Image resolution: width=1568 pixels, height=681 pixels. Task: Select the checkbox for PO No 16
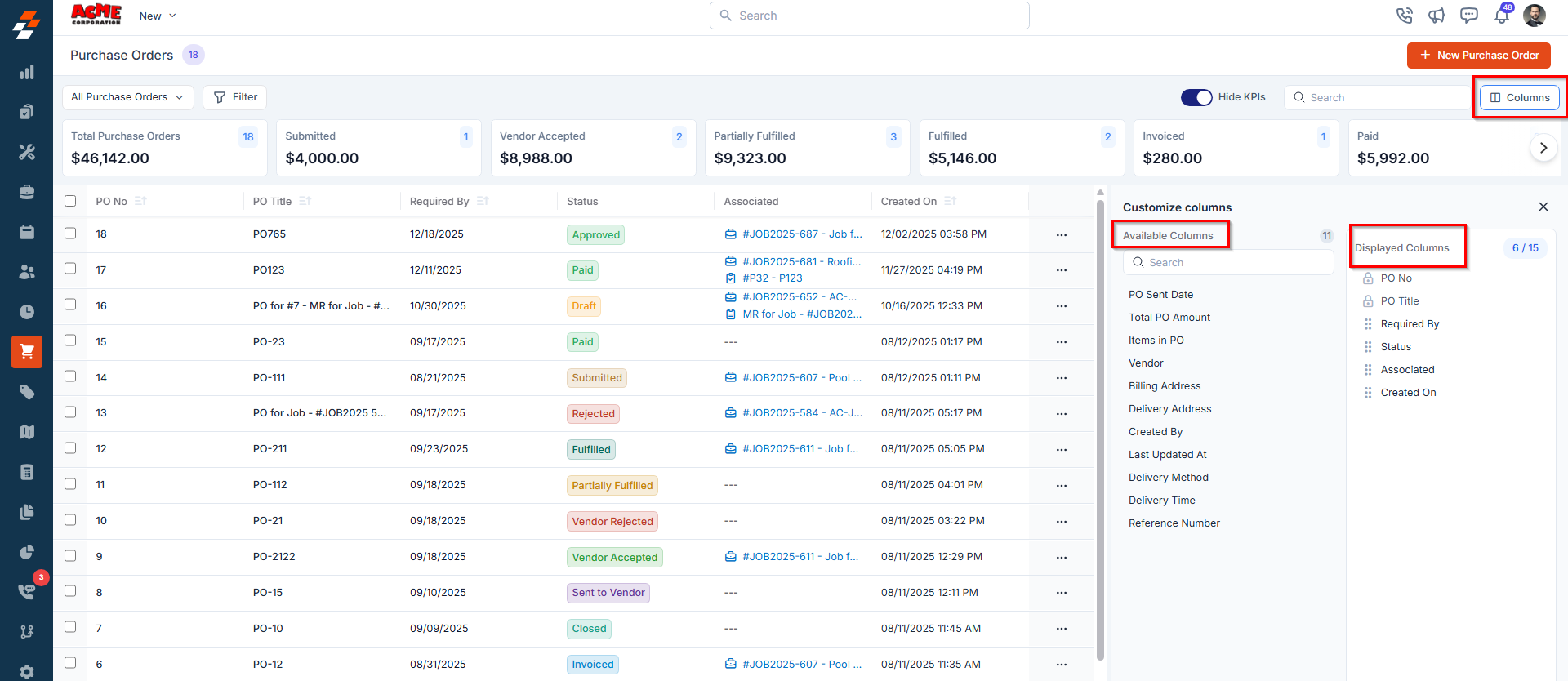(x=70, y=305)
